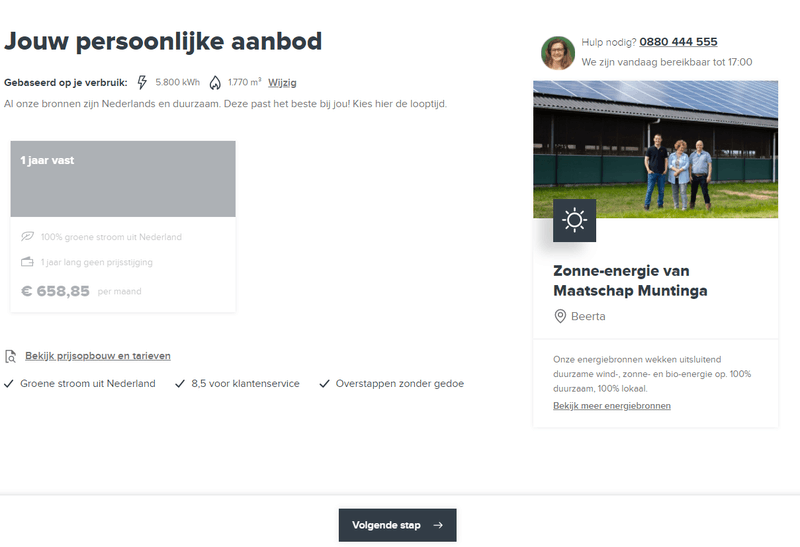Image resolution: width=800 pixels, height=547 pixels.
Task: Click the checkmark next to Groene stroom uit Nederland
Action: click(x=9, y=383)
